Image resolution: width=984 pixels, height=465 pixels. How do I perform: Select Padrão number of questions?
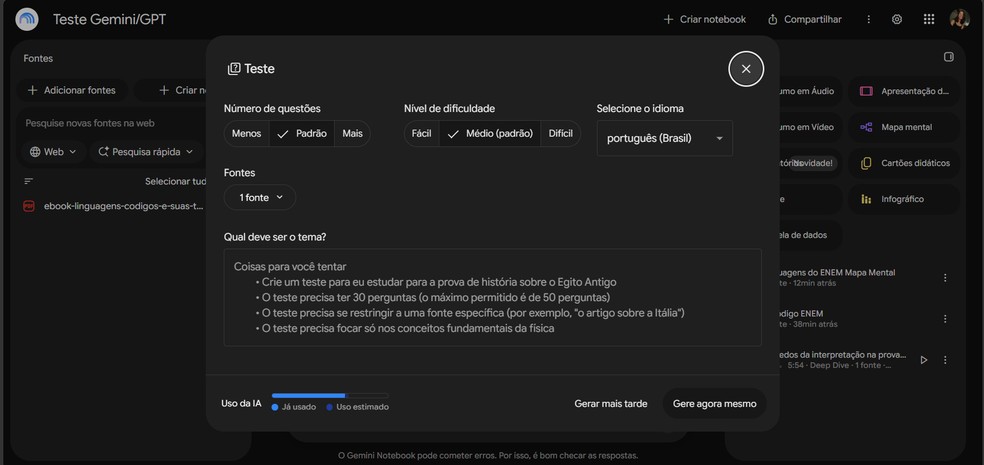pos(302,134)
